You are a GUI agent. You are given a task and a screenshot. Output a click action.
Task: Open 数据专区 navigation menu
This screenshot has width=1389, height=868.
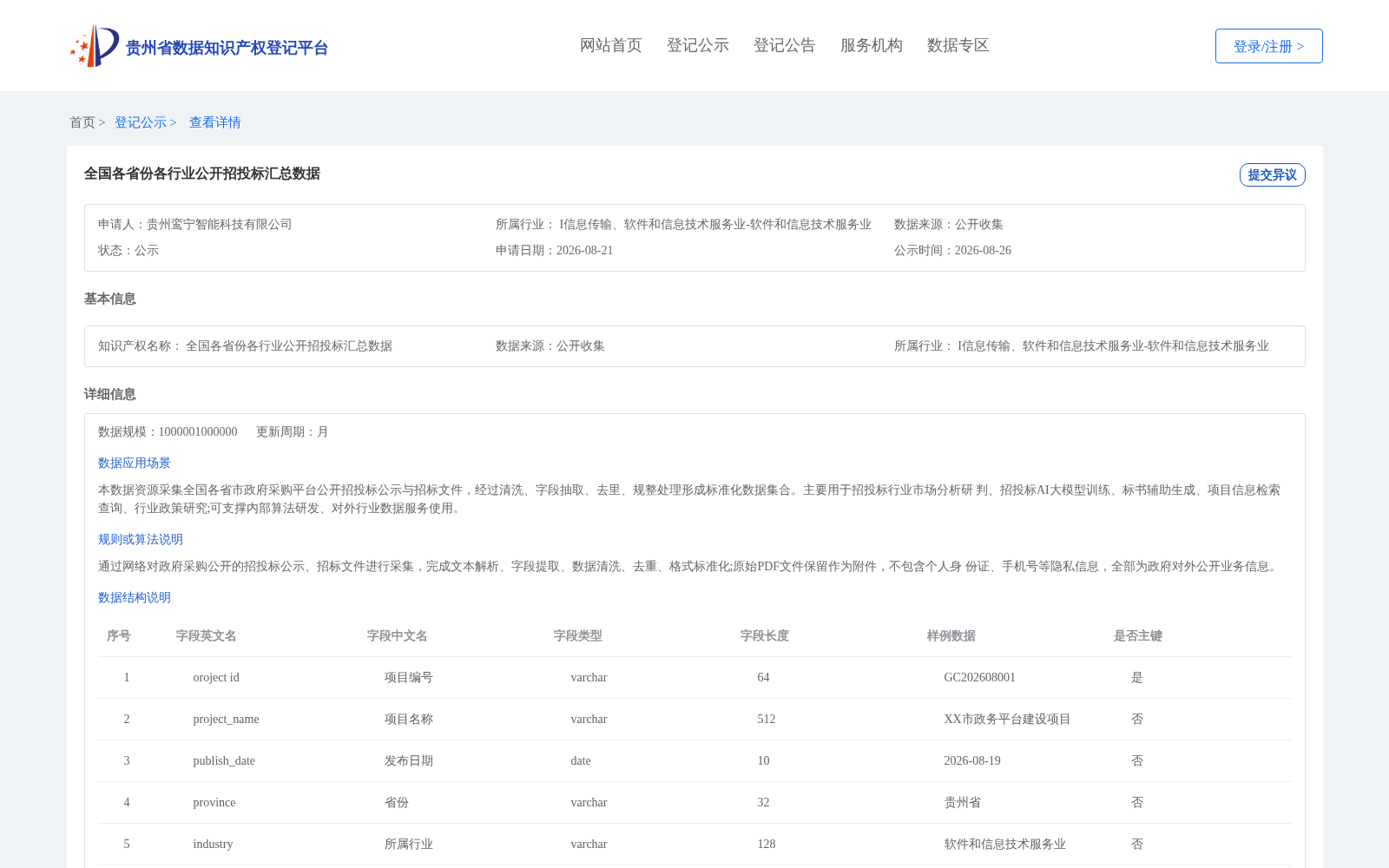[x=958, y=45]
